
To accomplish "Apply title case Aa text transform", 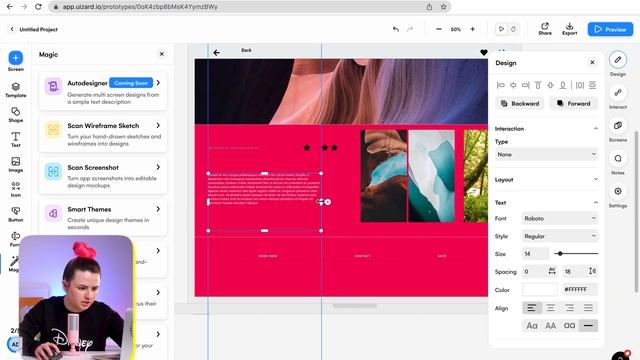I will point(532,326).
